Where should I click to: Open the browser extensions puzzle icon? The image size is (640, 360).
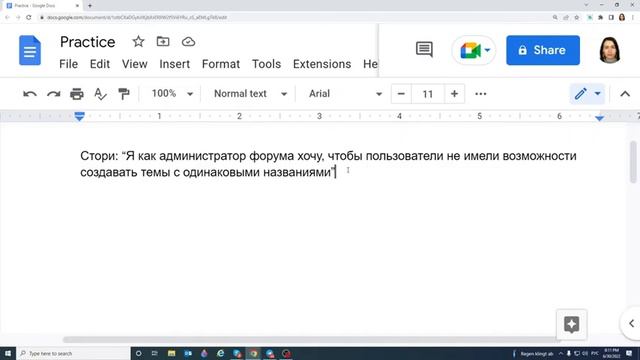pos(600,18)
